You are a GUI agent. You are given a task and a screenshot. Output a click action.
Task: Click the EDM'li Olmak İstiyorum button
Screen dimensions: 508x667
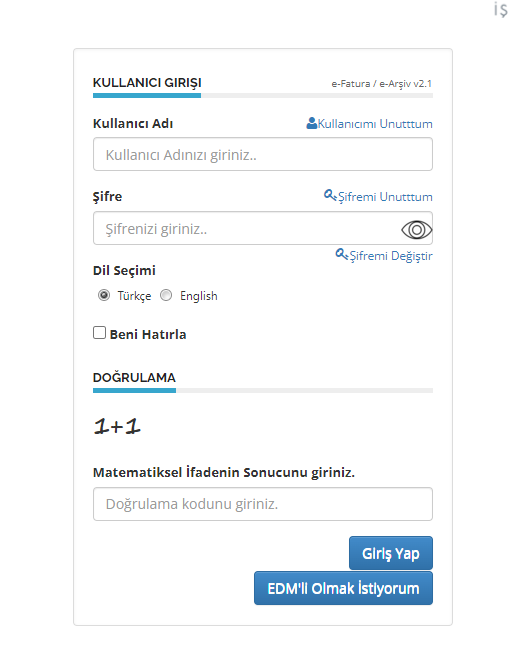(x=343, y=588)
